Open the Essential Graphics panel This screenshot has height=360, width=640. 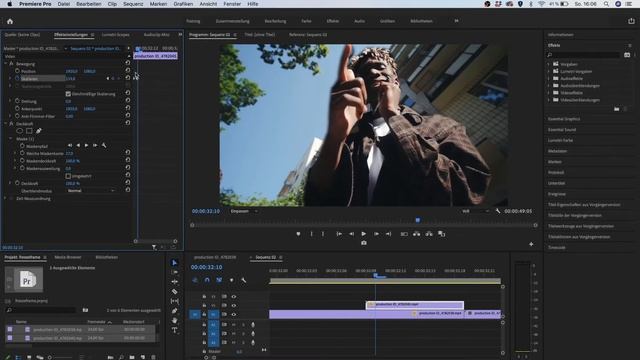coord(564,119)
